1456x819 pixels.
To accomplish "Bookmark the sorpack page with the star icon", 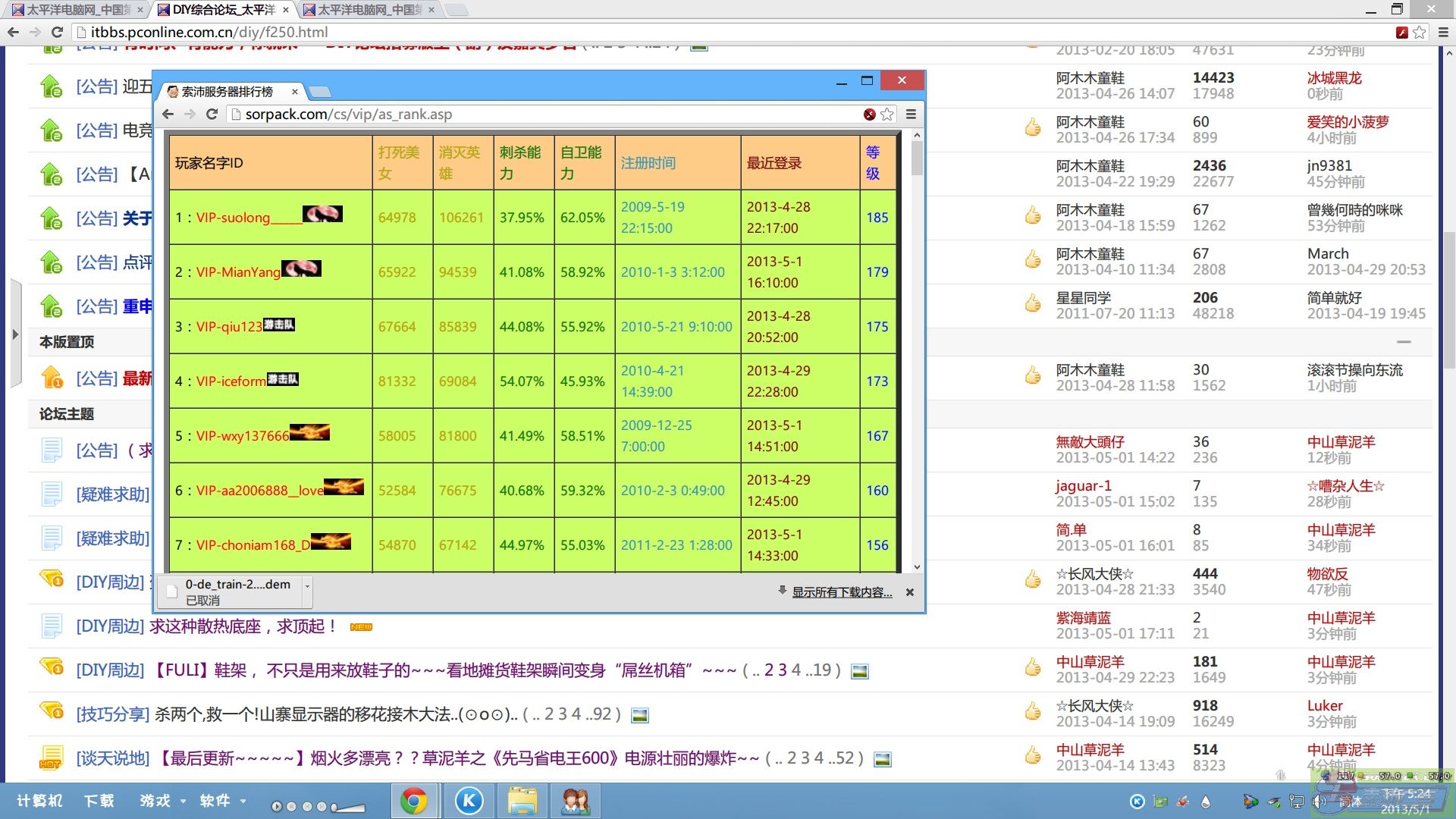I will tap(887, 115).
